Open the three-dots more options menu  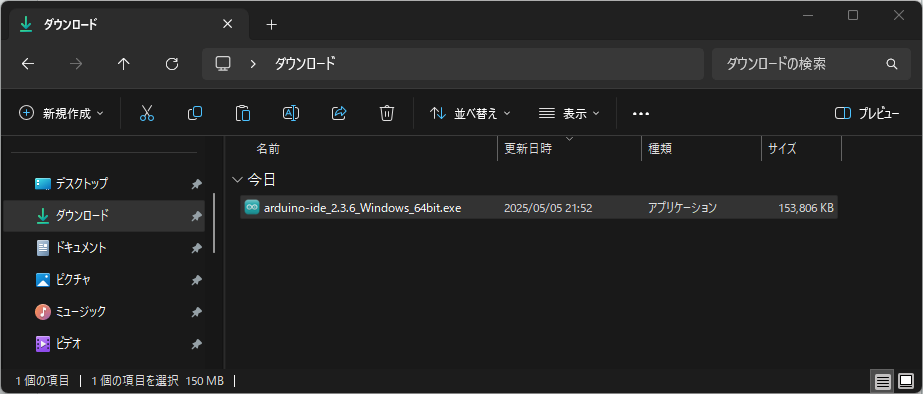(640, 114)
